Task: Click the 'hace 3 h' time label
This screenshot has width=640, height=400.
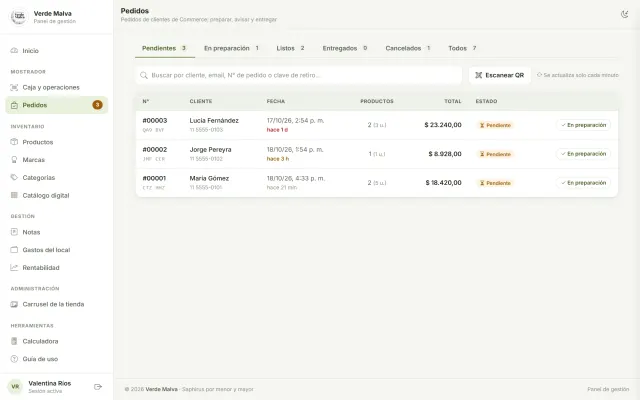Action: point(278,159)
